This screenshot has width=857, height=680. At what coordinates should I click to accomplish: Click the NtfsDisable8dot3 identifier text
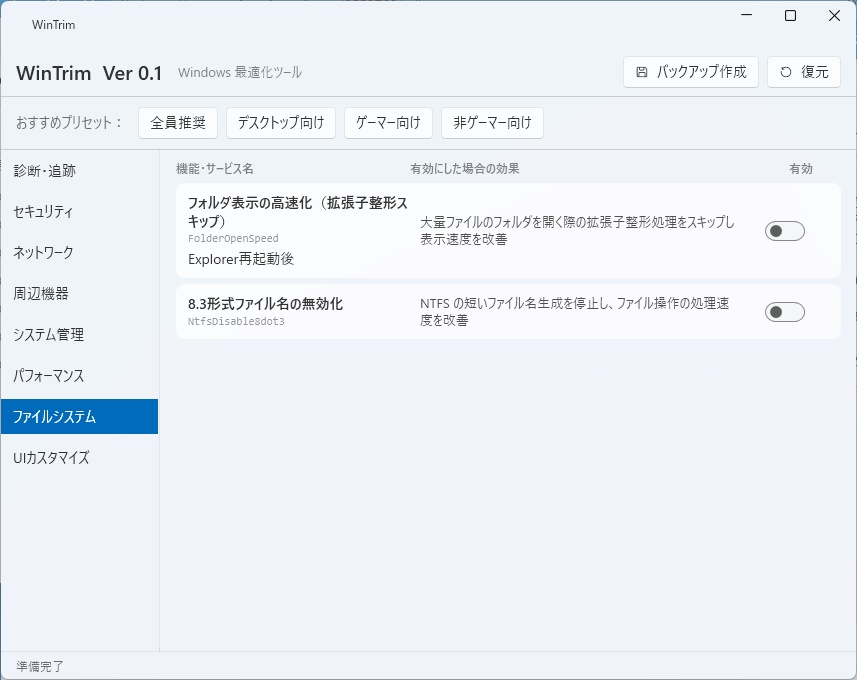coord(236,321)
